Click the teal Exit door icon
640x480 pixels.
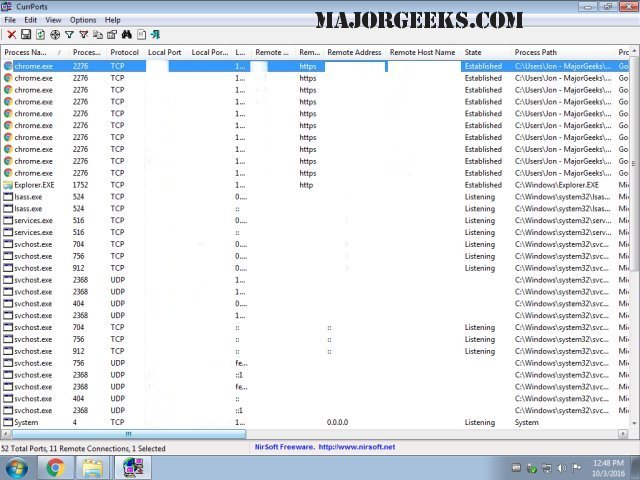[155, 35]
